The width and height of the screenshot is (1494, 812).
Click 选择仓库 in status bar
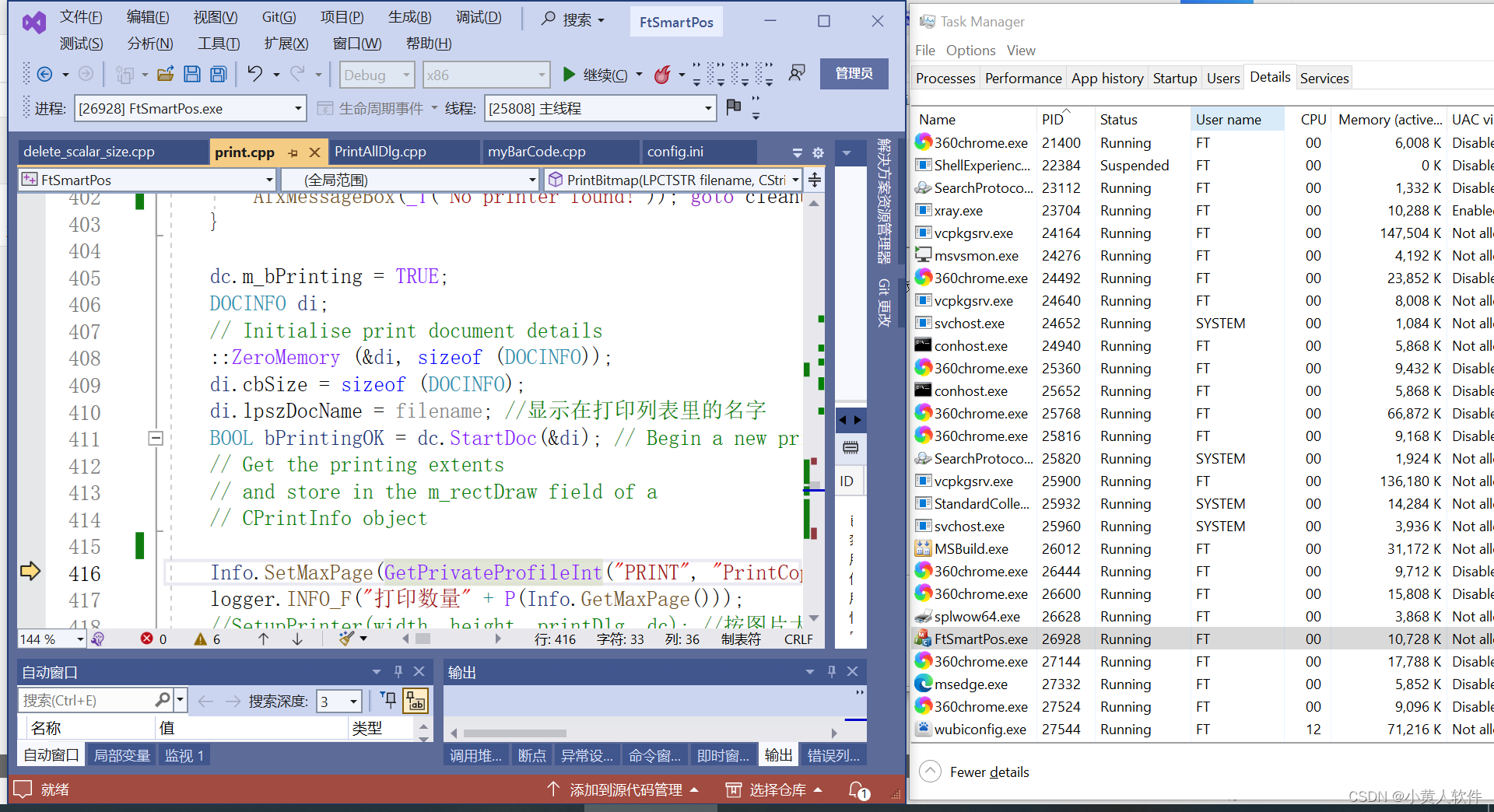(x=775, y=789)
